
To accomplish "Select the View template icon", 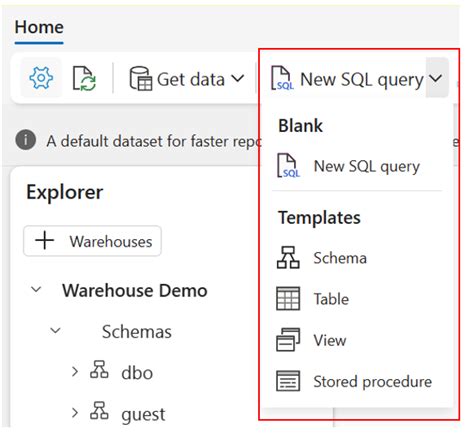I will pyautogui.click(x=288, y=340).
